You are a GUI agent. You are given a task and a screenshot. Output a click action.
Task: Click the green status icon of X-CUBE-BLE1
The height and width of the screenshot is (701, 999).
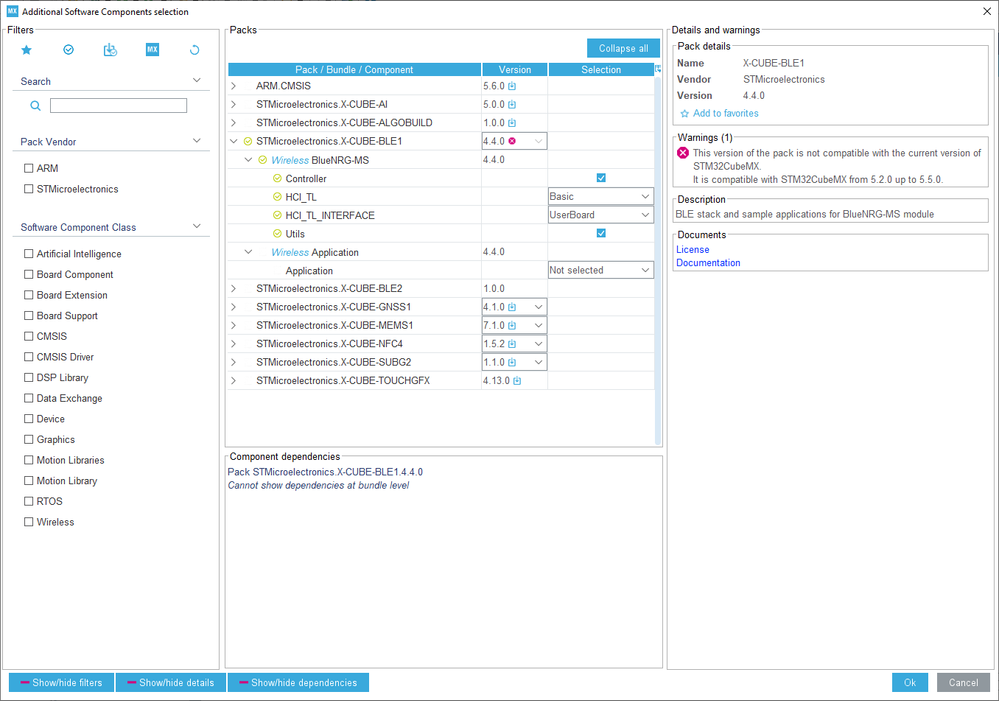tap(248, 141)
